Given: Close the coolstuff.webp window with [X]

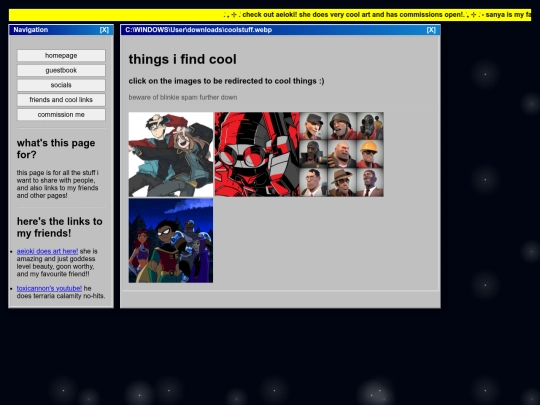Looking at the screenshot, I should click(x=431, y=30).
